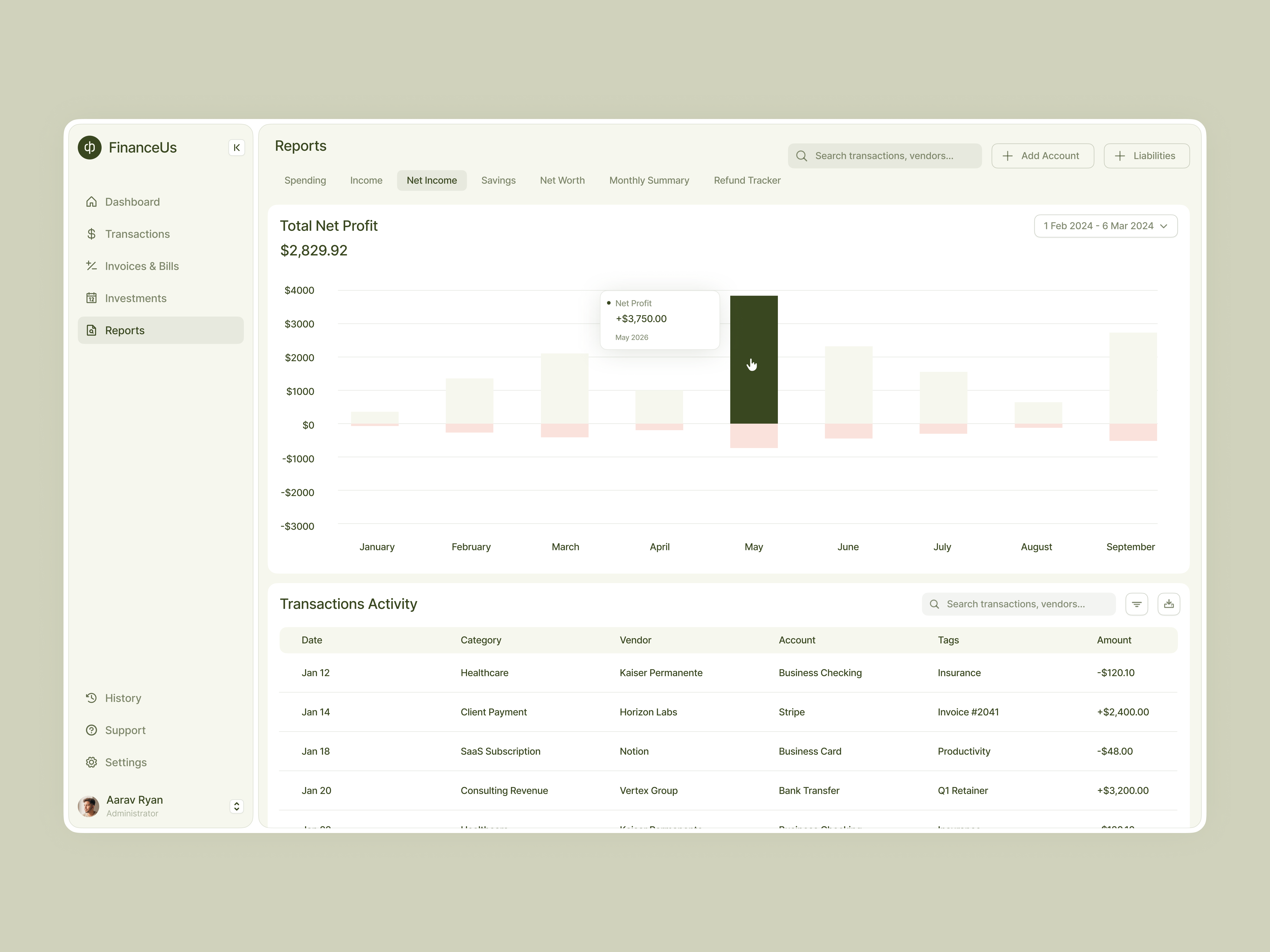Open Invoices & Bills section
Image resolution: width=1270 pixels, height=952 pixels.
(92, 266)
